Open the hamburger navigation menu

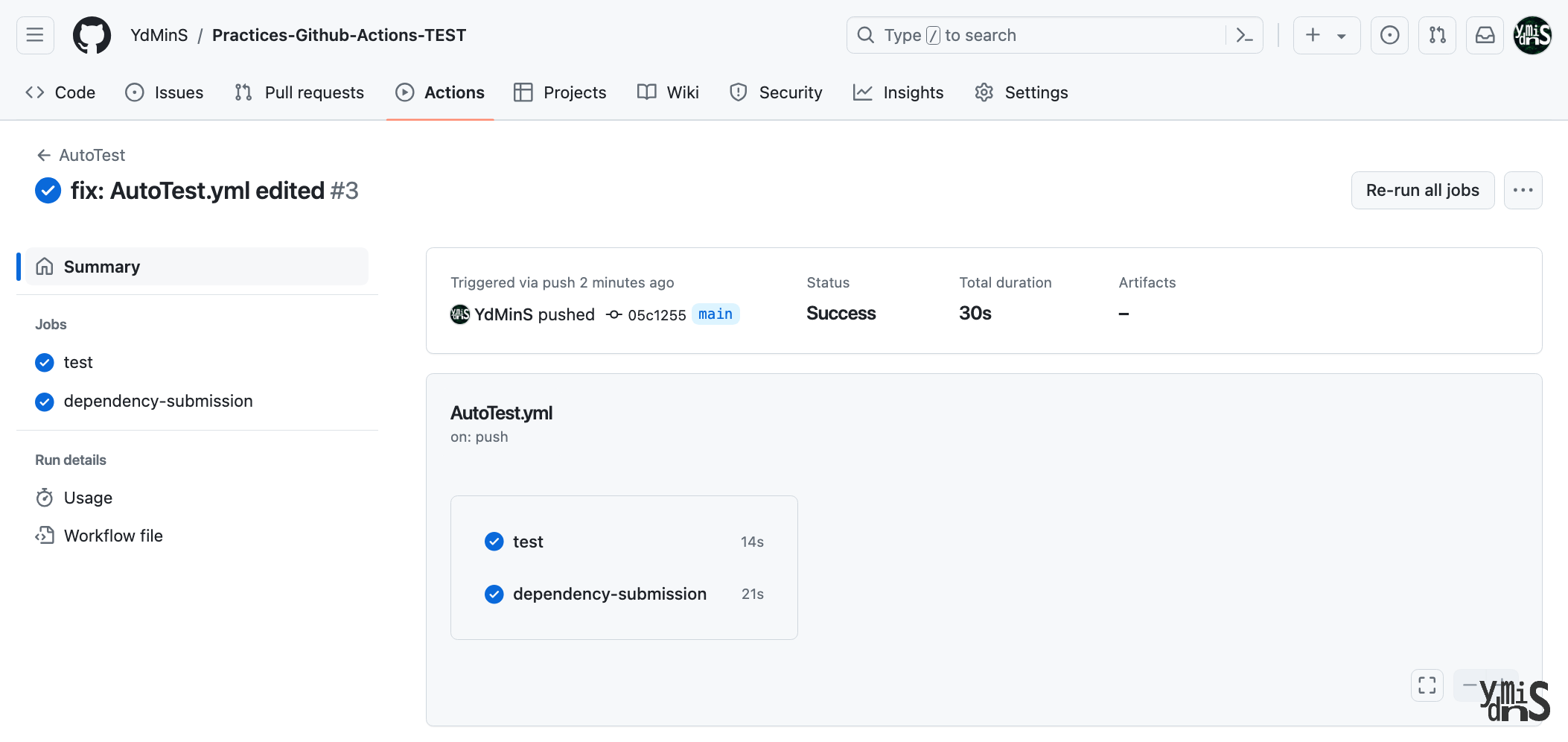point(34,35)
